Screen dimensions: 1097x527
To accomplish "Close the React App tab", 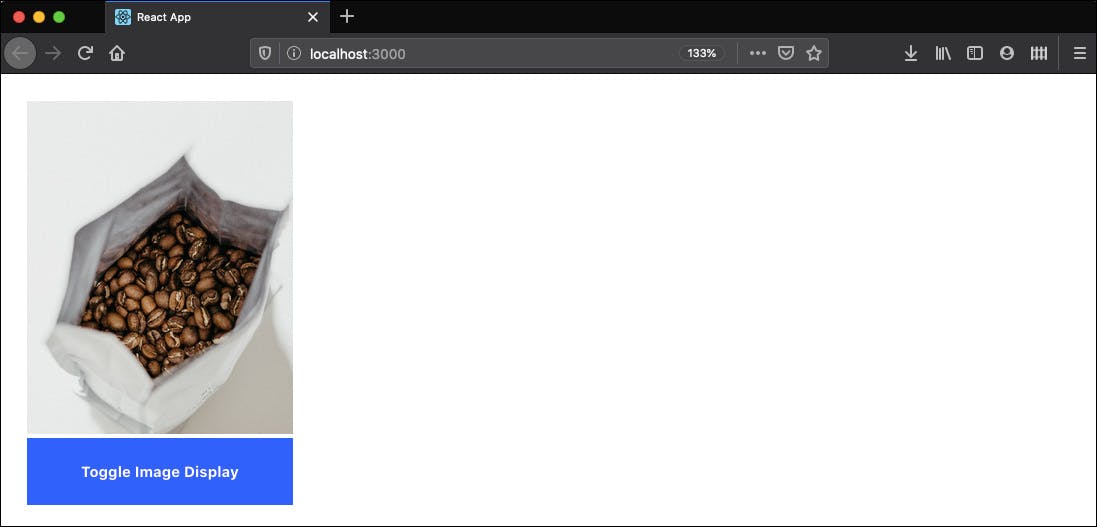I will point(313,17).
